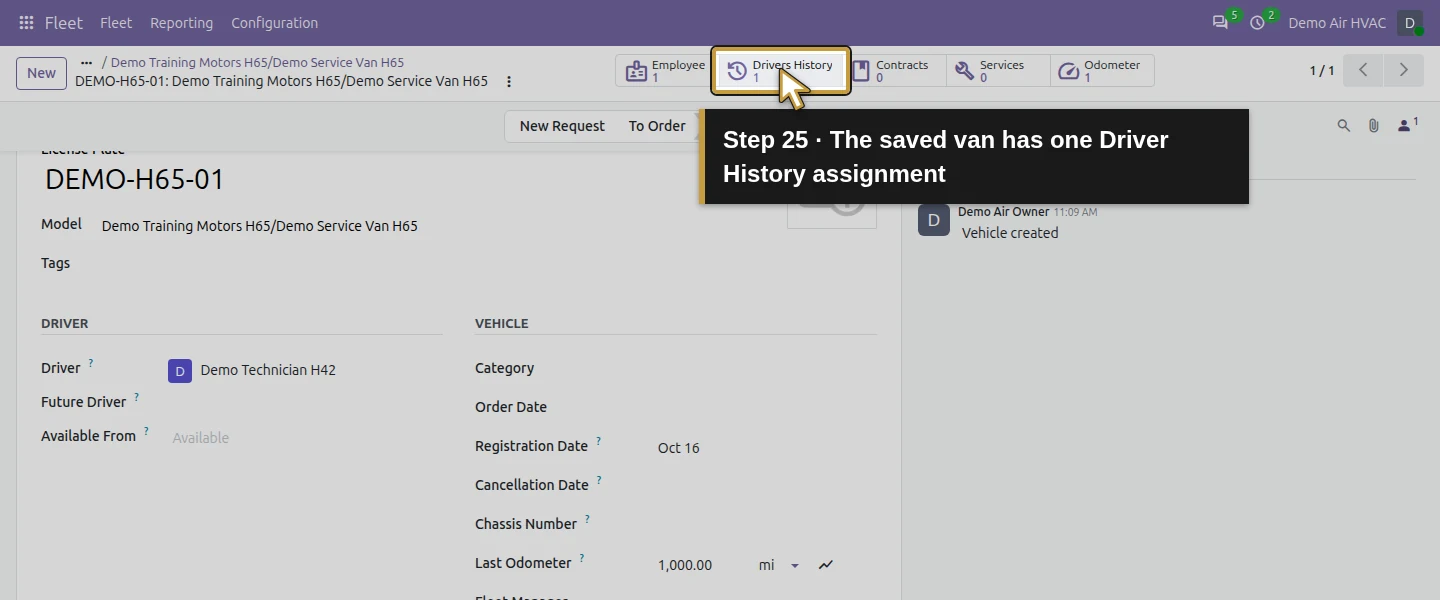Show help tooltip for Last Odometer
Viewport: 1440px width, 600px height.
coord(581,558)
